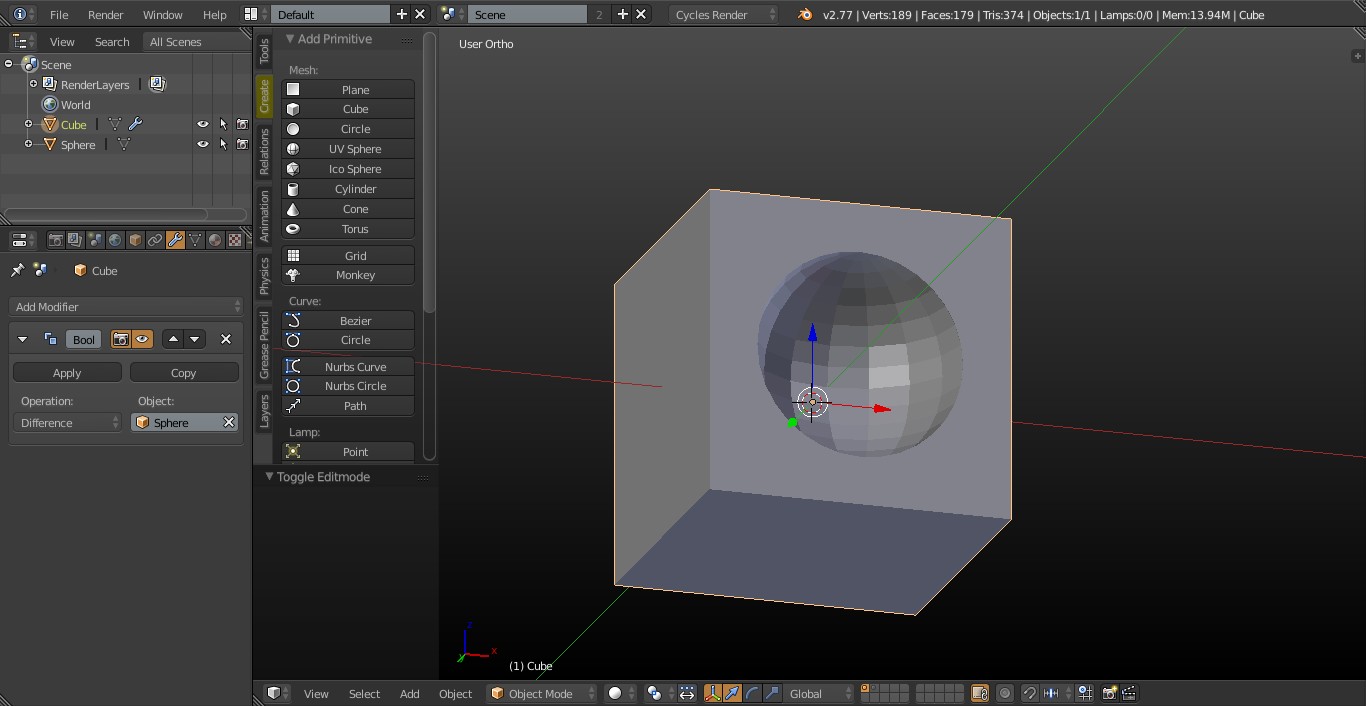This screenshot has height=706, width=1366.
Task: Open the Cycles Render engine dropdown
Action: point(724,14)
